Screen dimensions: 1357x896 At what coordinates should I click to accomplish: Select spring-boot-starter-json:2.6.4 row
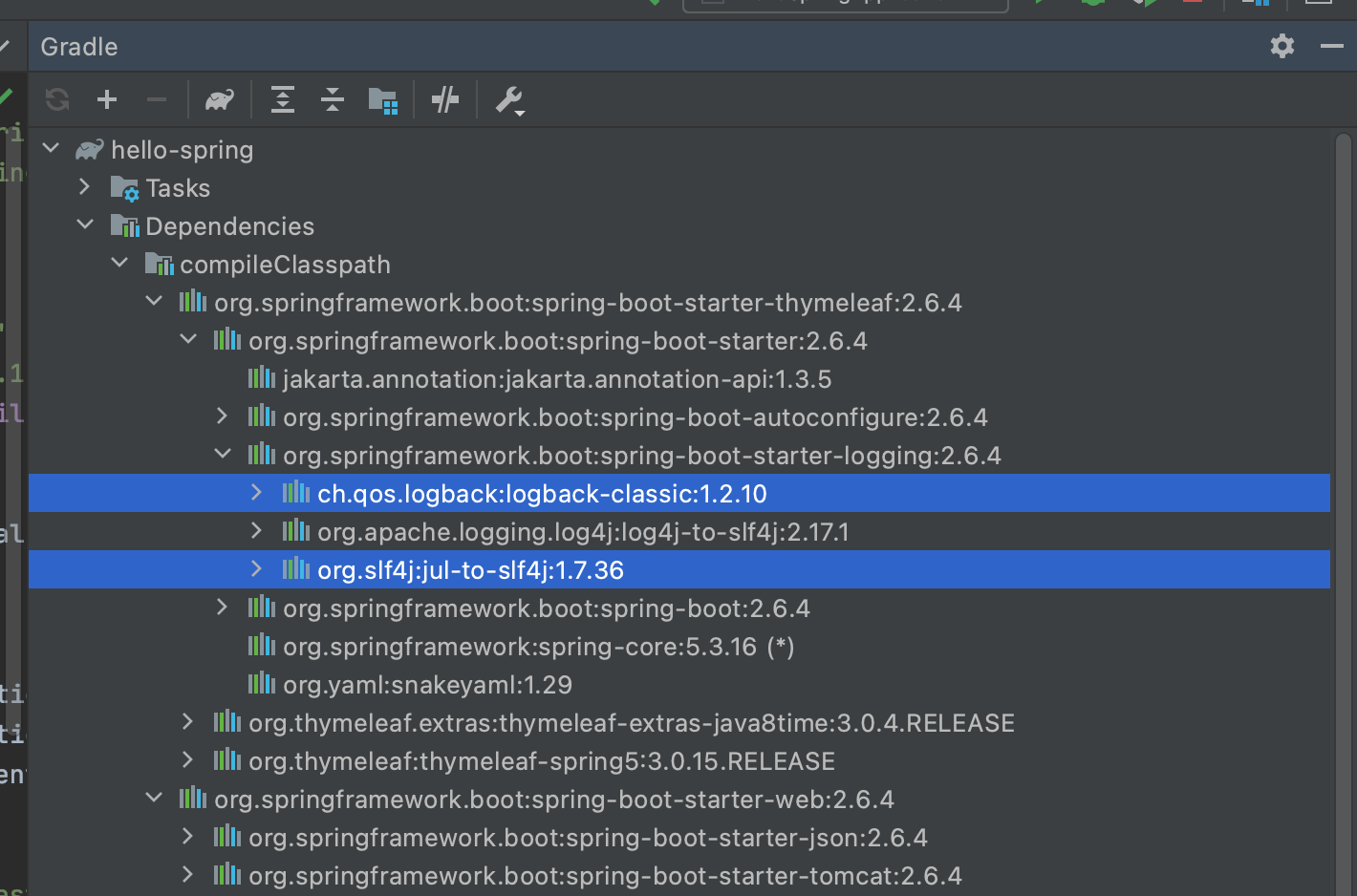pos(679,838)
